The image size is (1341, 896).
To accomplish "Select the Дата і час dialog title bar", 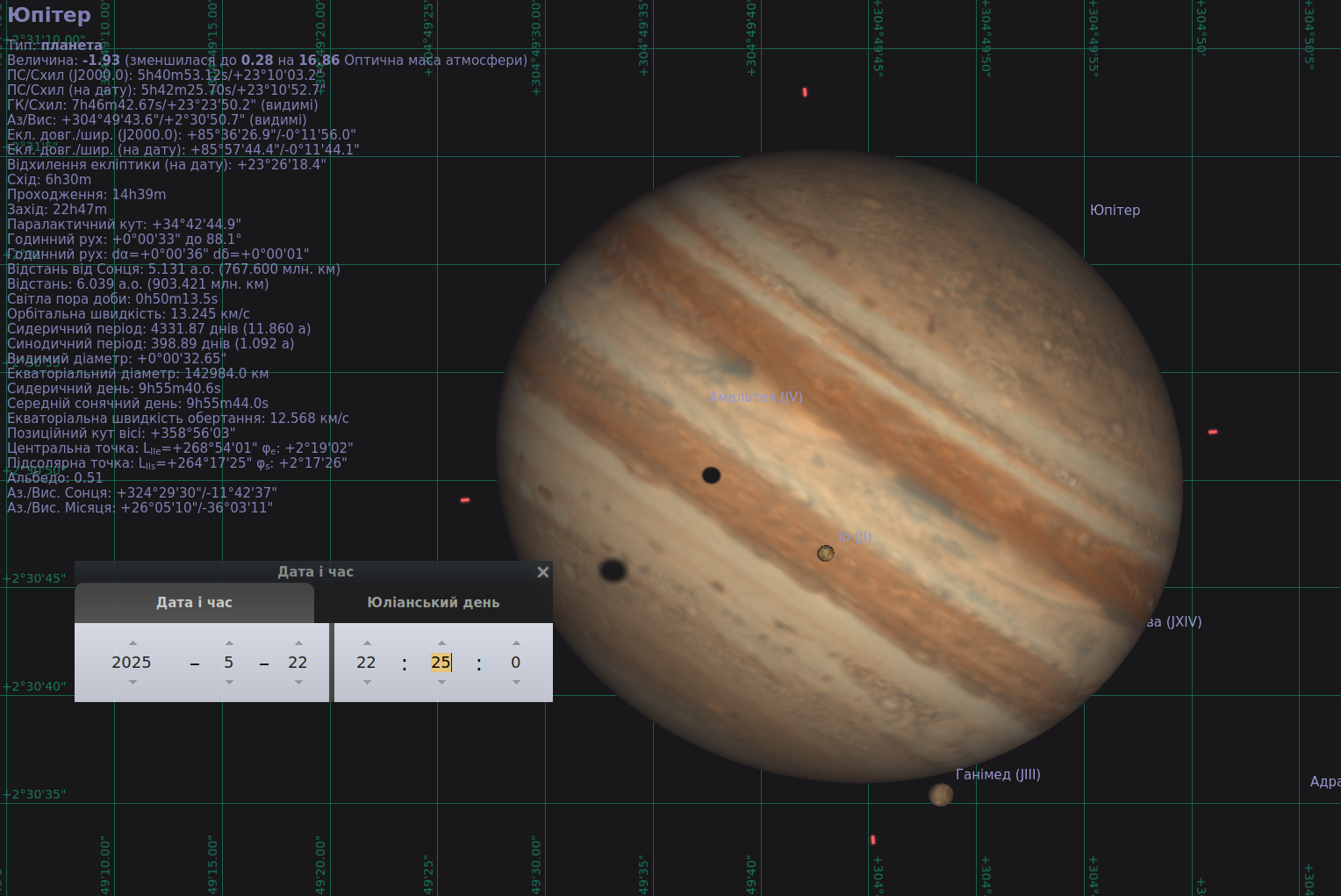I will coord(314,572).
